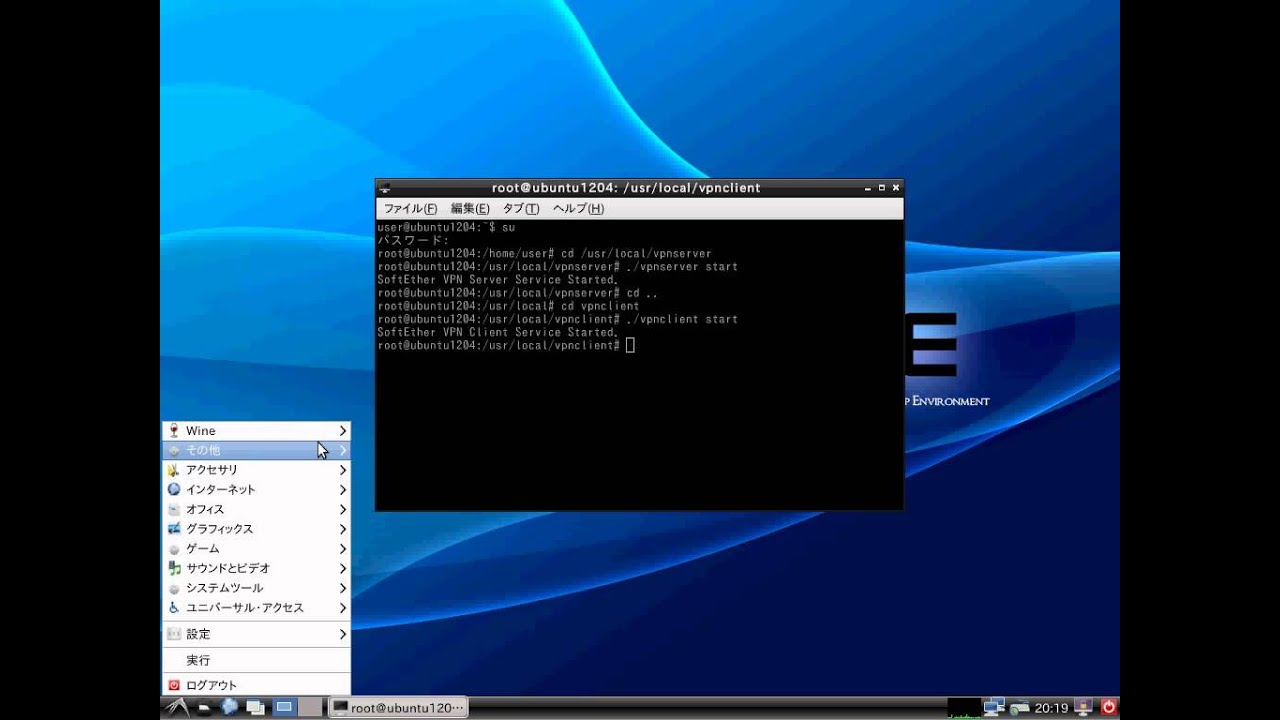1280x720 pixels.
Task: Expand the オフィス submenu arrow
Action: click(342, 509)
